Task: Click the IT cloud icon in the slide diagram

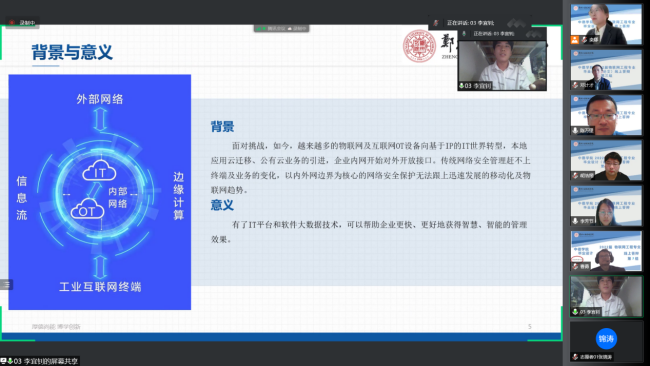Action: click(x=99, y=171)
